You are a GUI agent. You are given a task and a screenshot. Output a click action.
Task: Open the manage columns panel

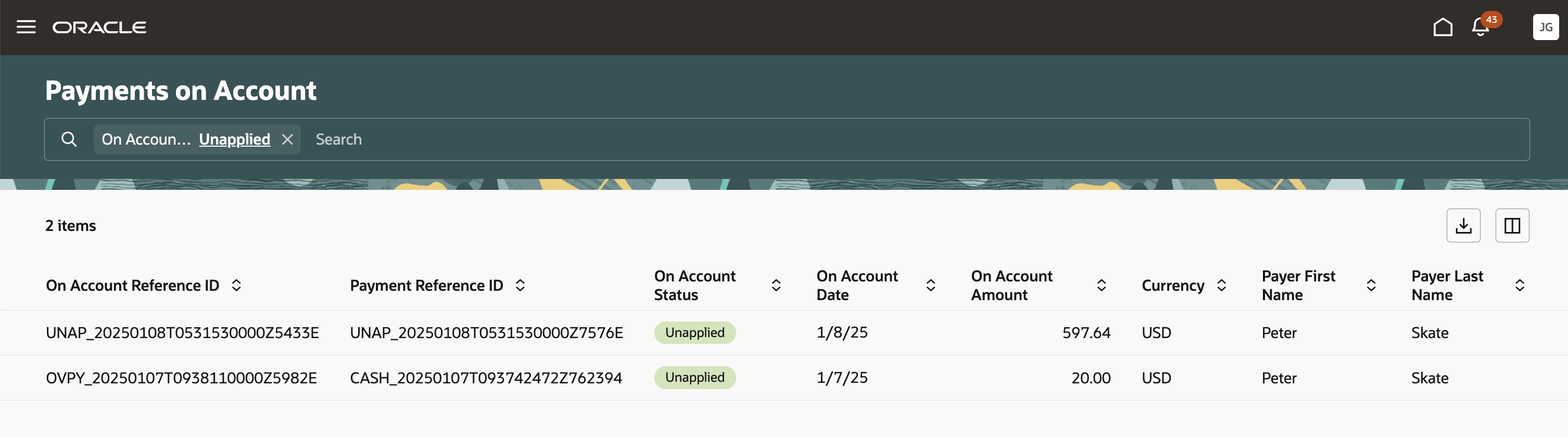click(x=1512, y=225)
